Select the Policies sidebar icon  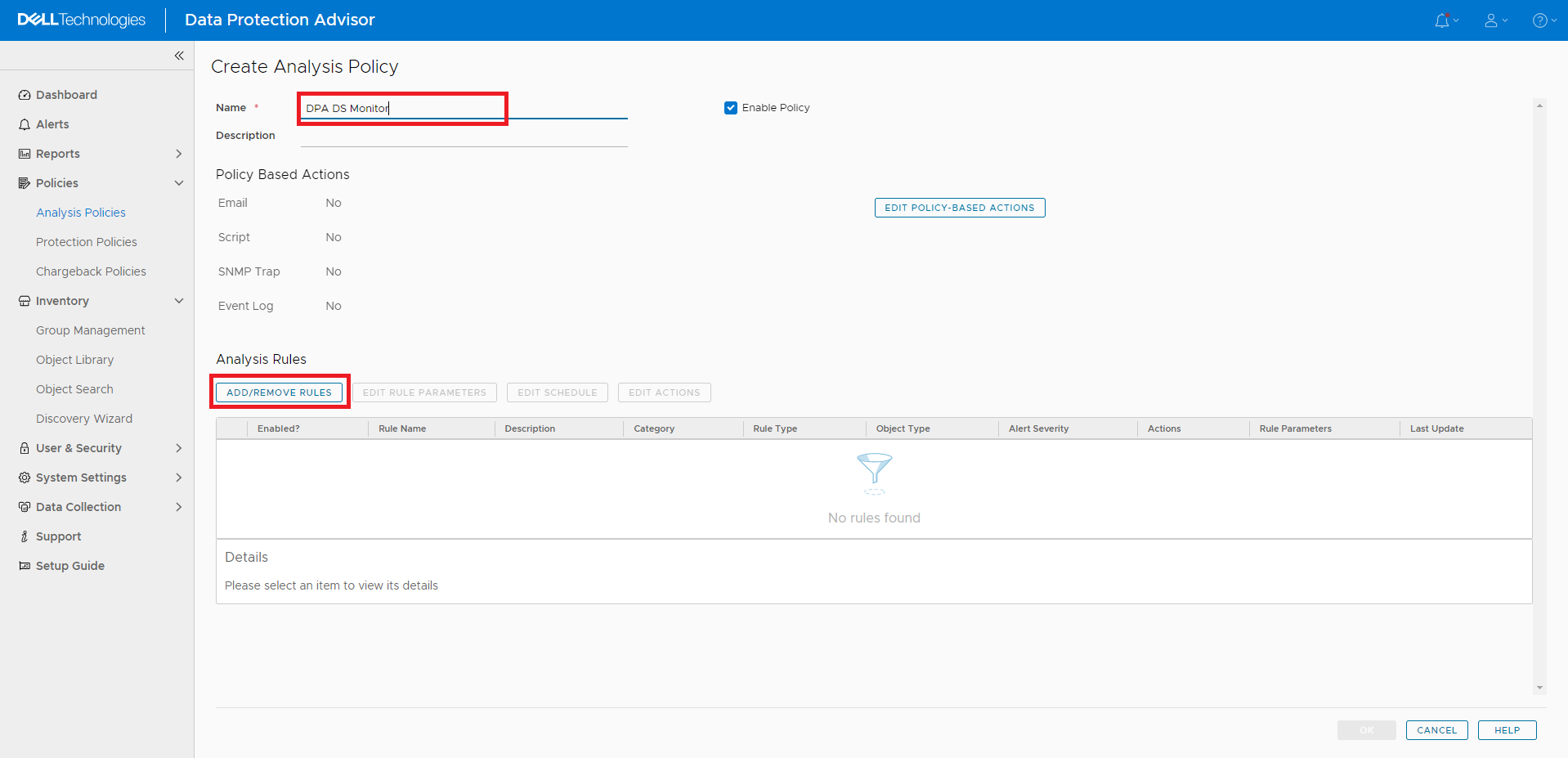pyautogui.click(x=23, y=182)
